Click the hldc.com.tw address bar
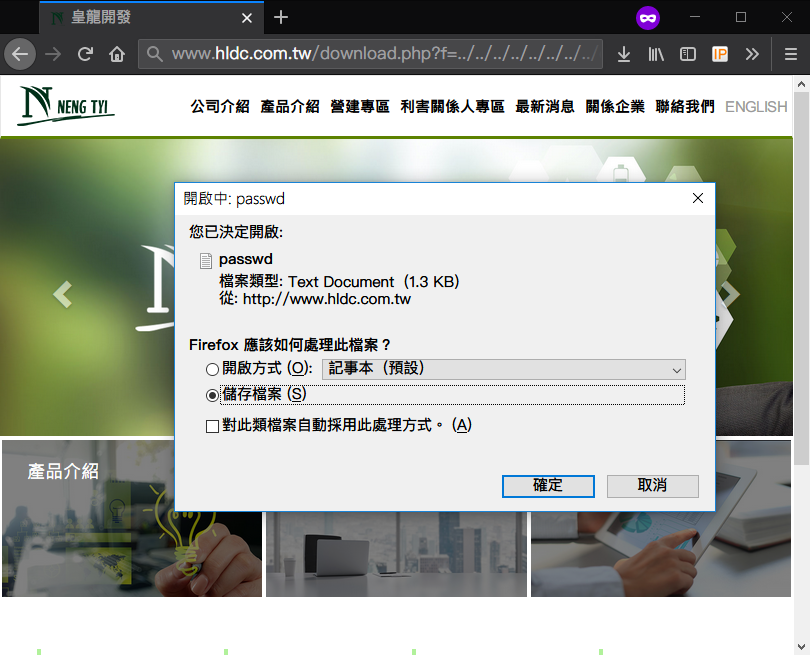 click(x=370, y=54)
